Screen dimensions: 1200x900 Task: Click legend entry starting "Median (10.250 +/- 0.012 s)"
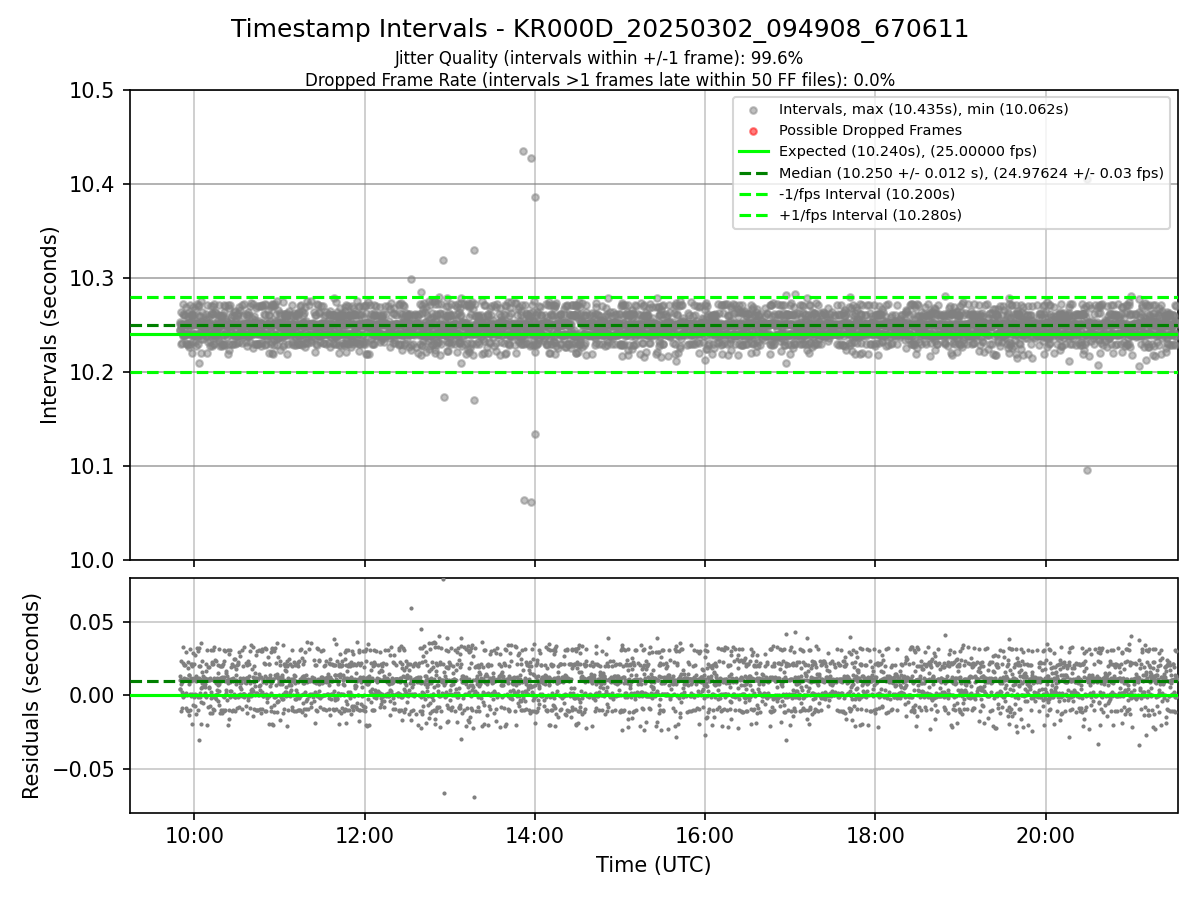(971, 173)
